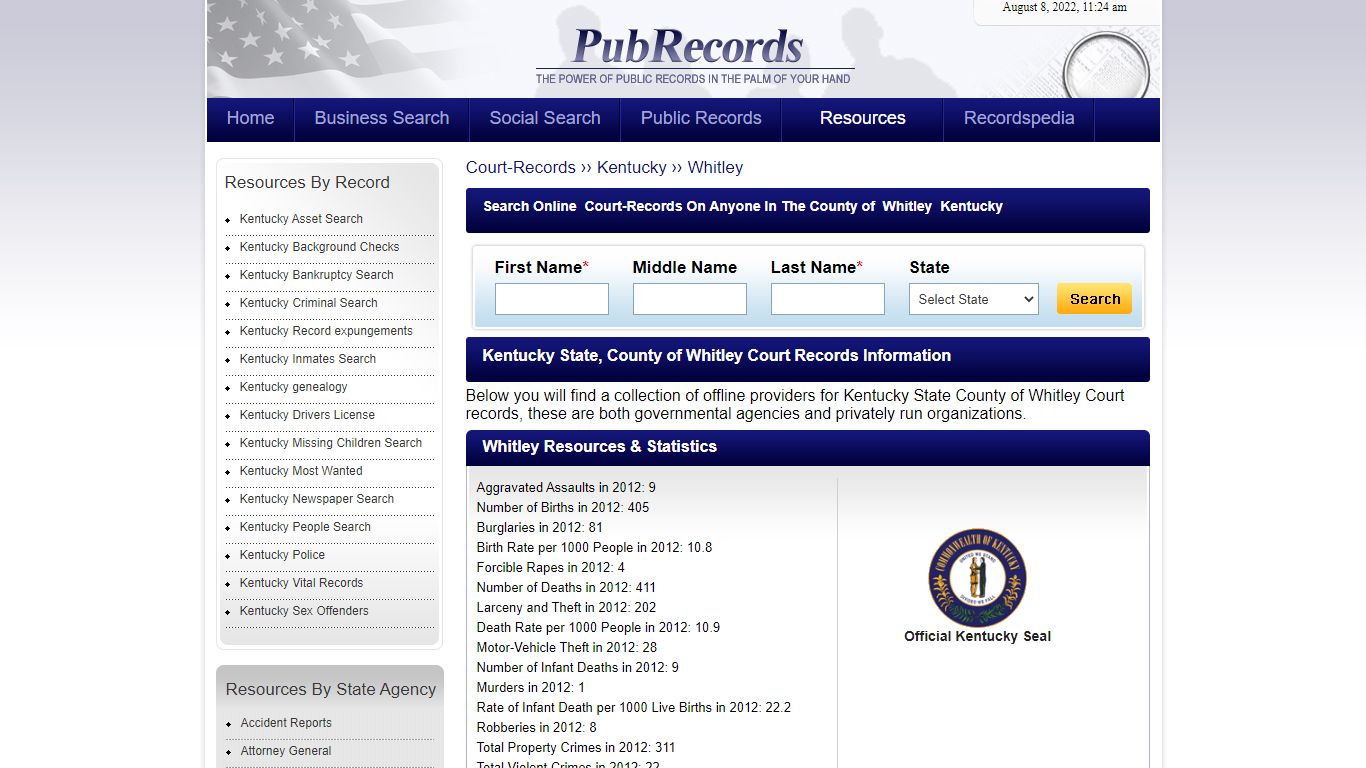Viewport: 1366px width, 768px height.
Task: Open Kentucky Newspaper Search link
Action: pyautogui.click(x=317, y=499)
